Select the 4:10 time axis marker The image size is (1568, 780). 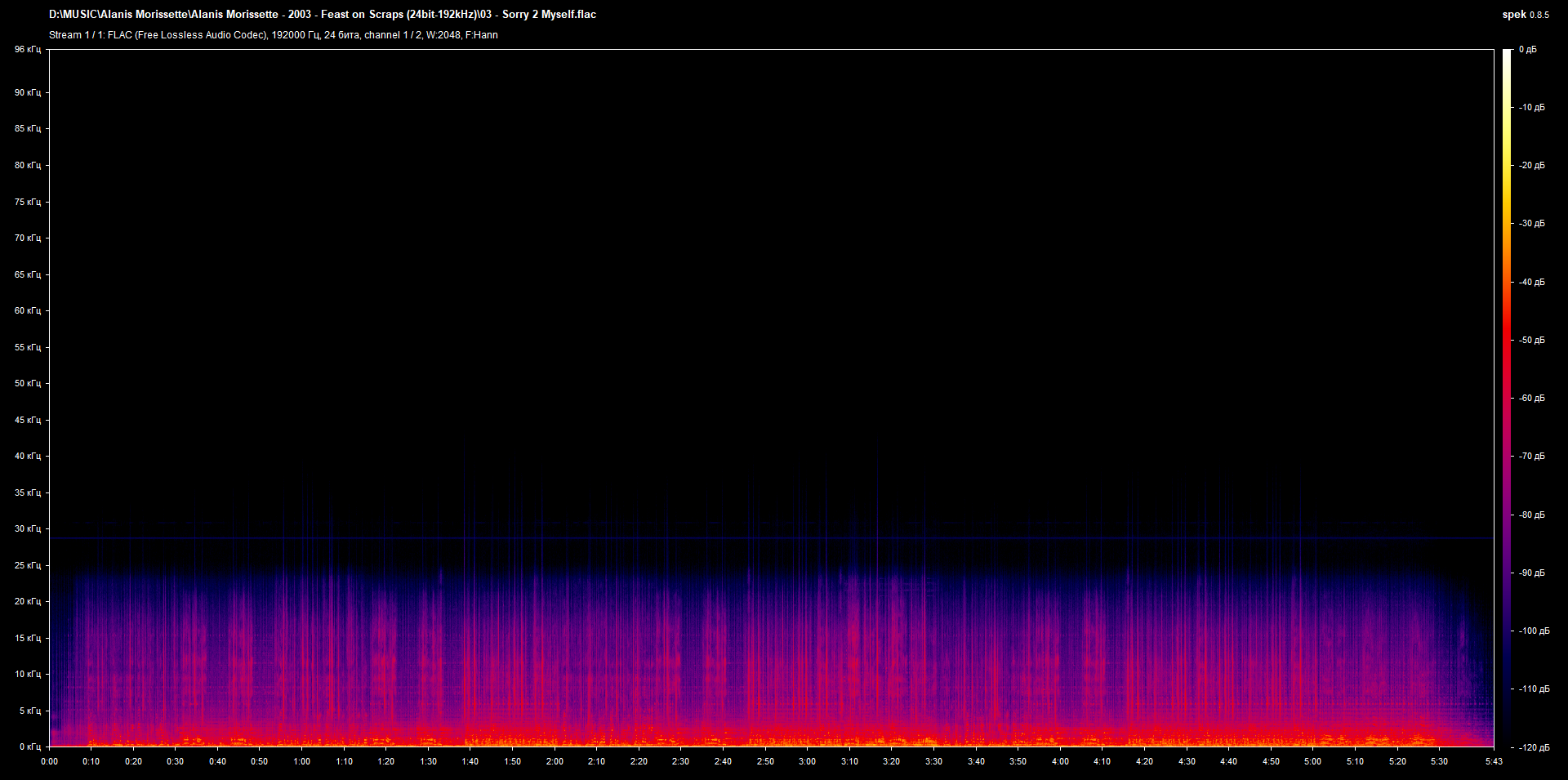(x=1102, y=762)
